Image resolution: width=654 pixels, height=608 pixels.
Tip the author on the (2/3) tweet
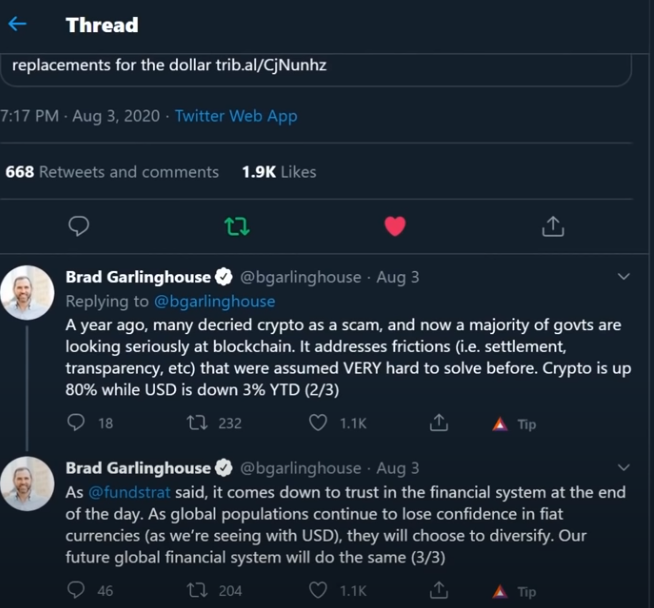coord(515,424)
